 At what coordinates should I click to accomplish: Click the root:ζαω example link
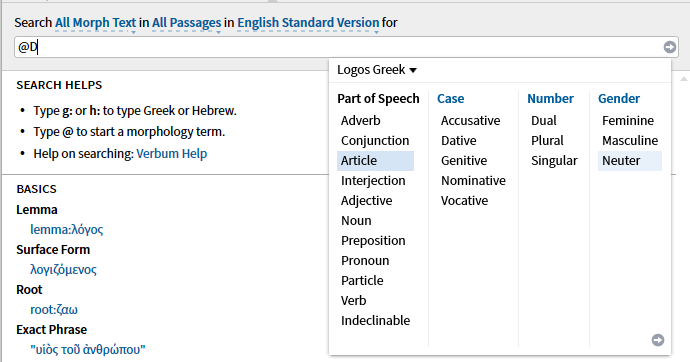click(x=54, y=310)
